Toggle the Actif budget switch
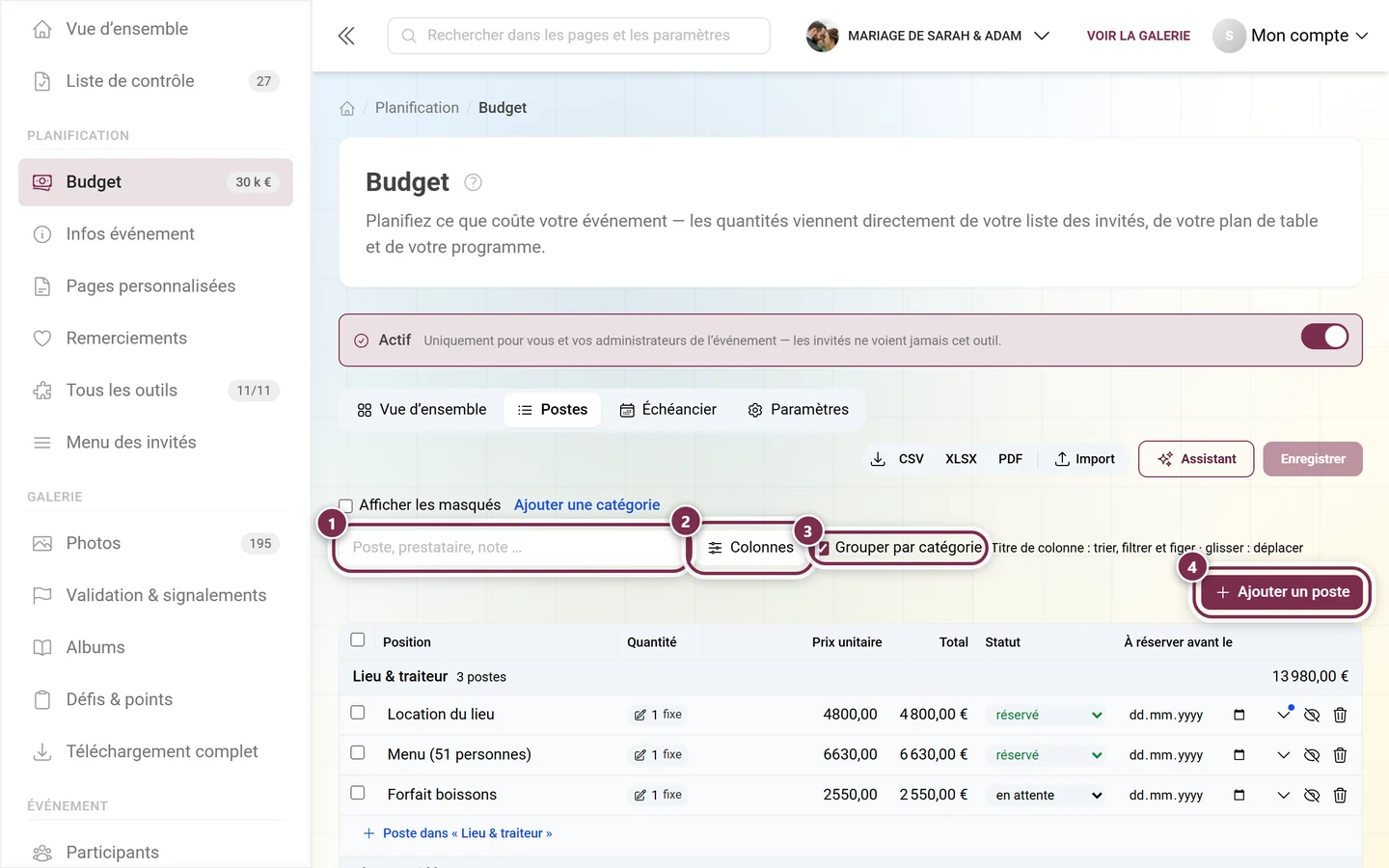 1324,337
